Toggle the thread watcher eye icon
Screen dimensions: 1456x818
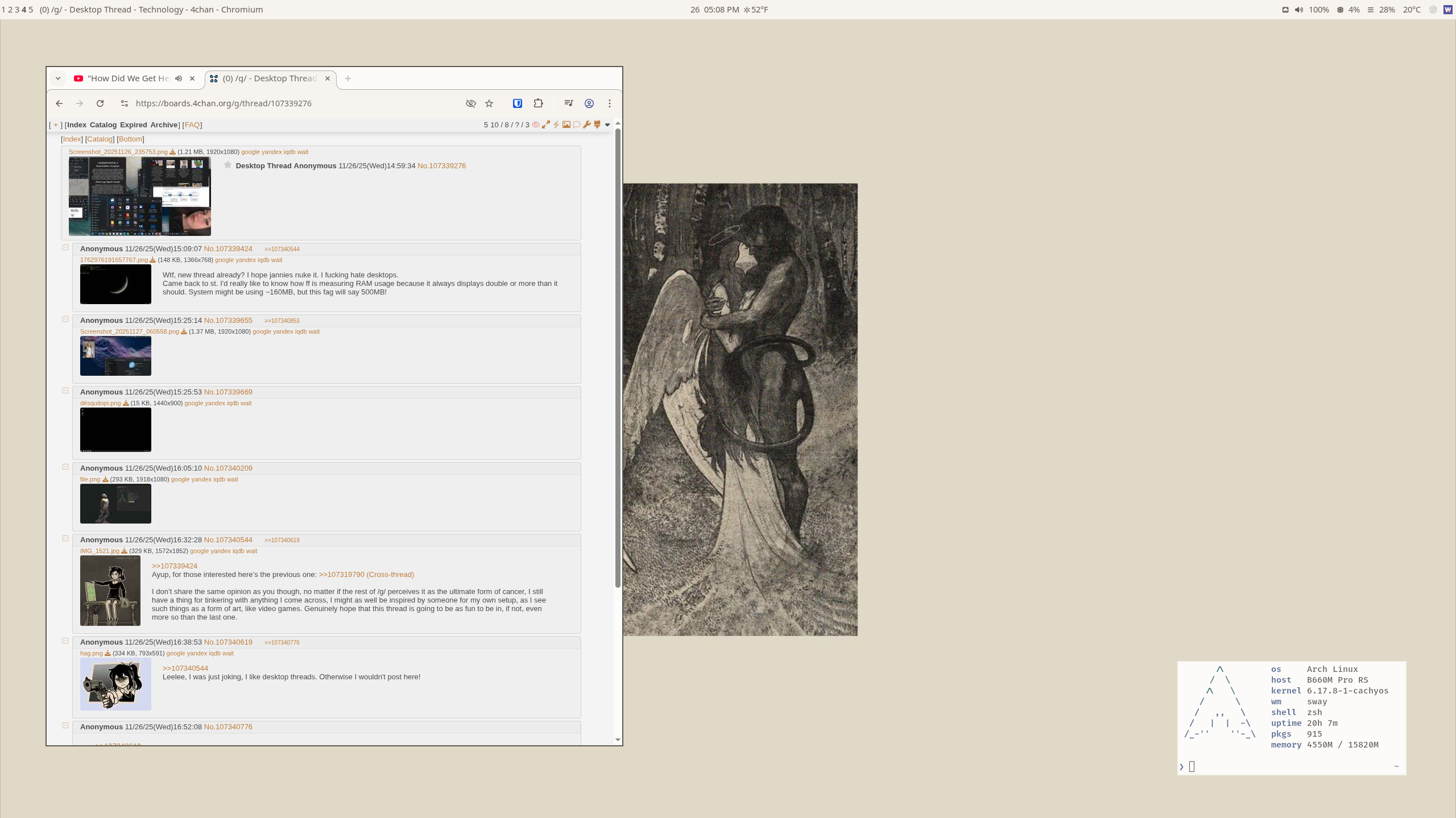(536, 125)
